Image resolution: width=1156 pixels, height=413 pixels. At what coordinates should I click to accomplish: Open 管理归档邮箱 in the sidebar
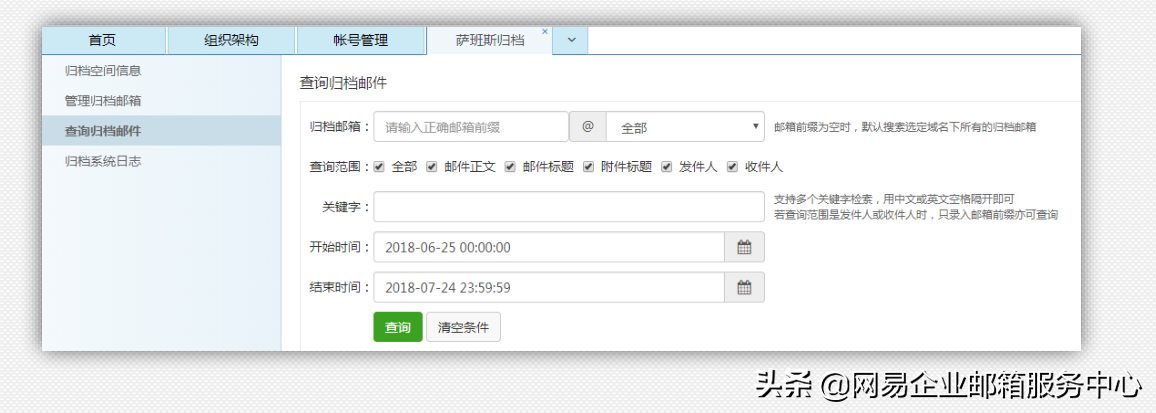161,100
